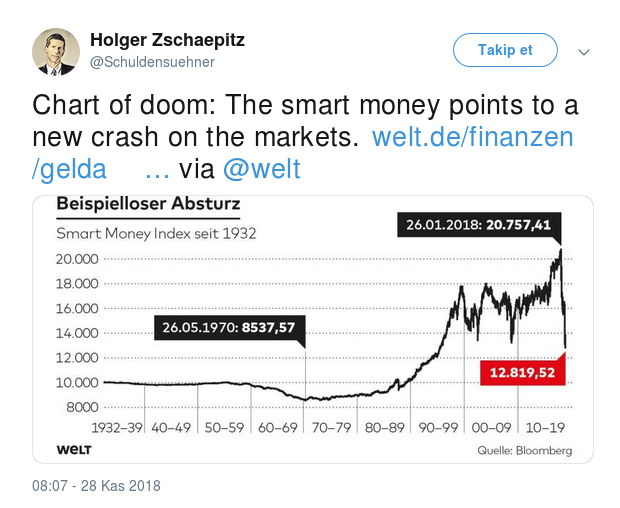Click the Takip et follow button
Image resolution: width=620 pixels, height=508 pixels.
point(505,50)
